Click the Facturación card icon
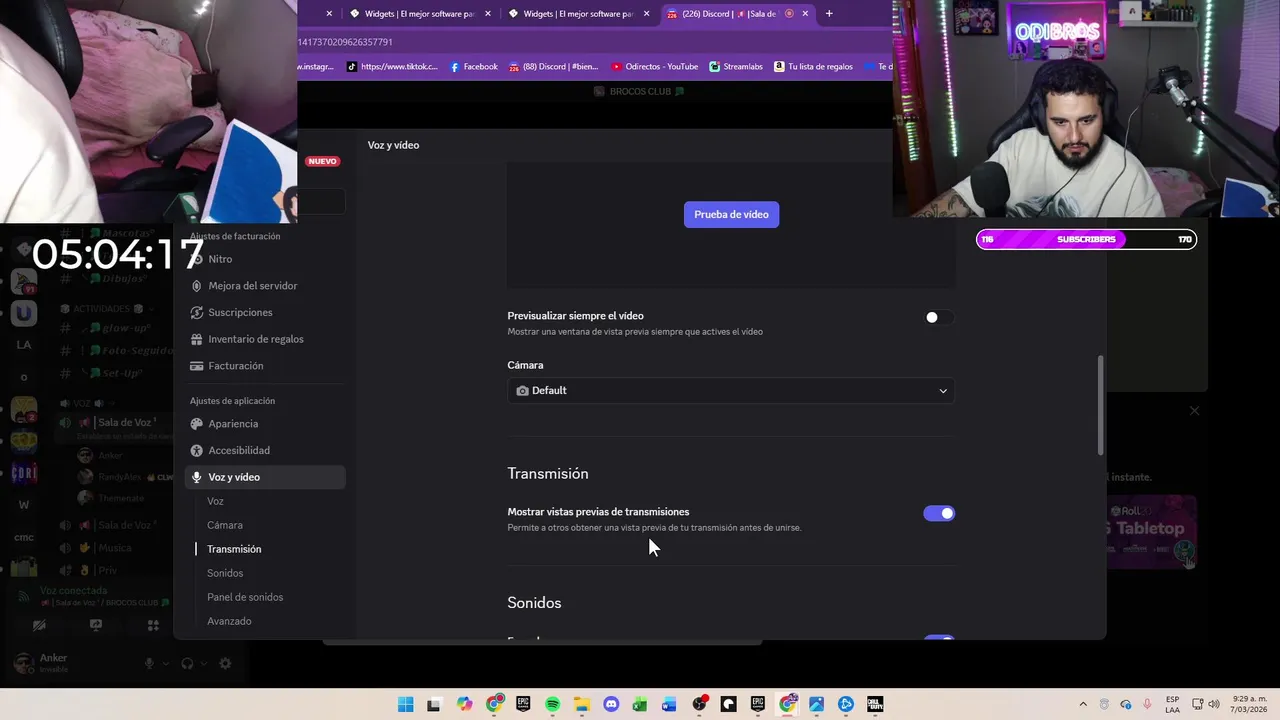 (x=197, y=366)
